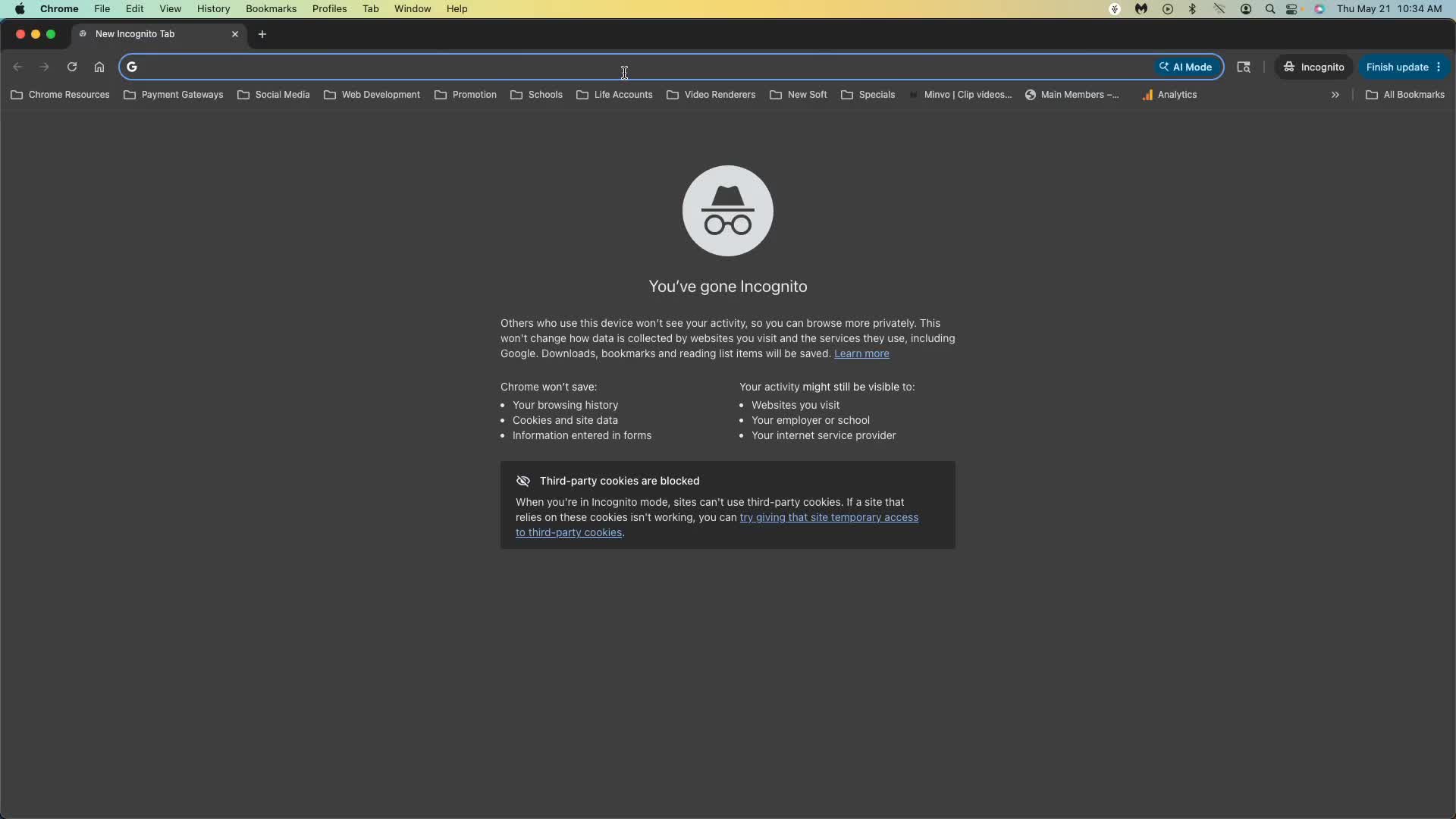Open the Schools bookmark folder
The width and height of the screenshot is (1456, 819).
537,95
